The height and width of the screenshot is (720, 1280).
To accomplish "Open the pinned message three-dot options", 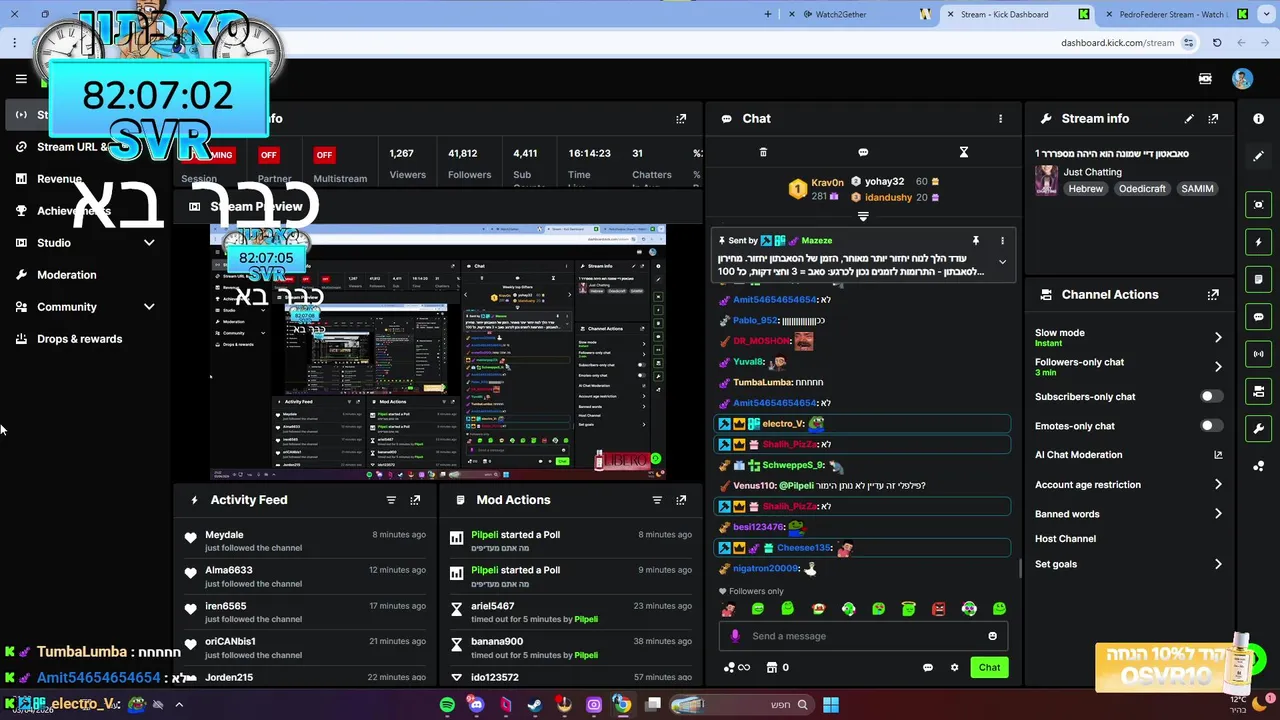I will coord(1002,240).
